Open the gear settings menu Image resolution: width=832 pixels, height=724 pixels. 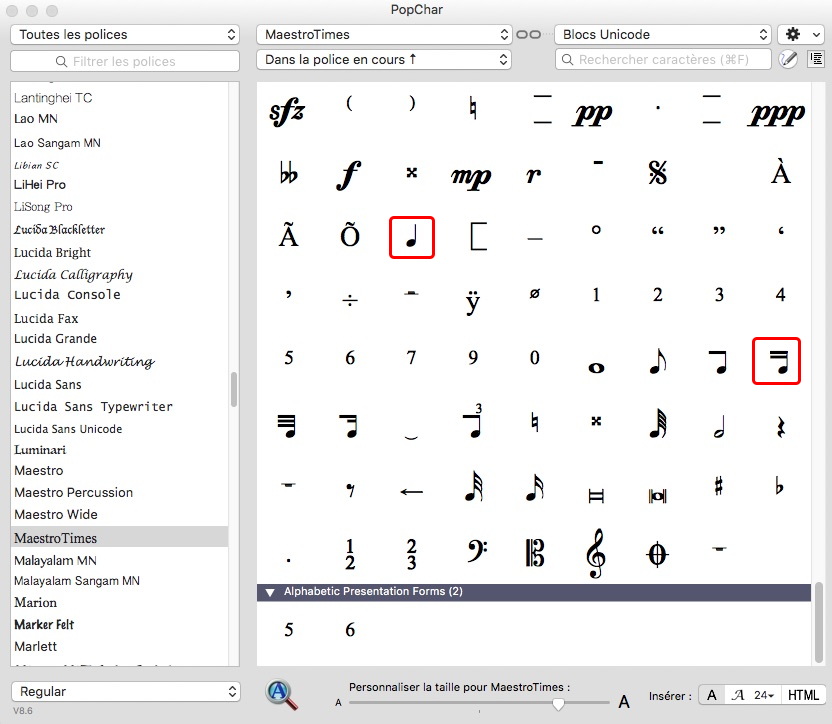pyautogui.click(x=800, y=34)
